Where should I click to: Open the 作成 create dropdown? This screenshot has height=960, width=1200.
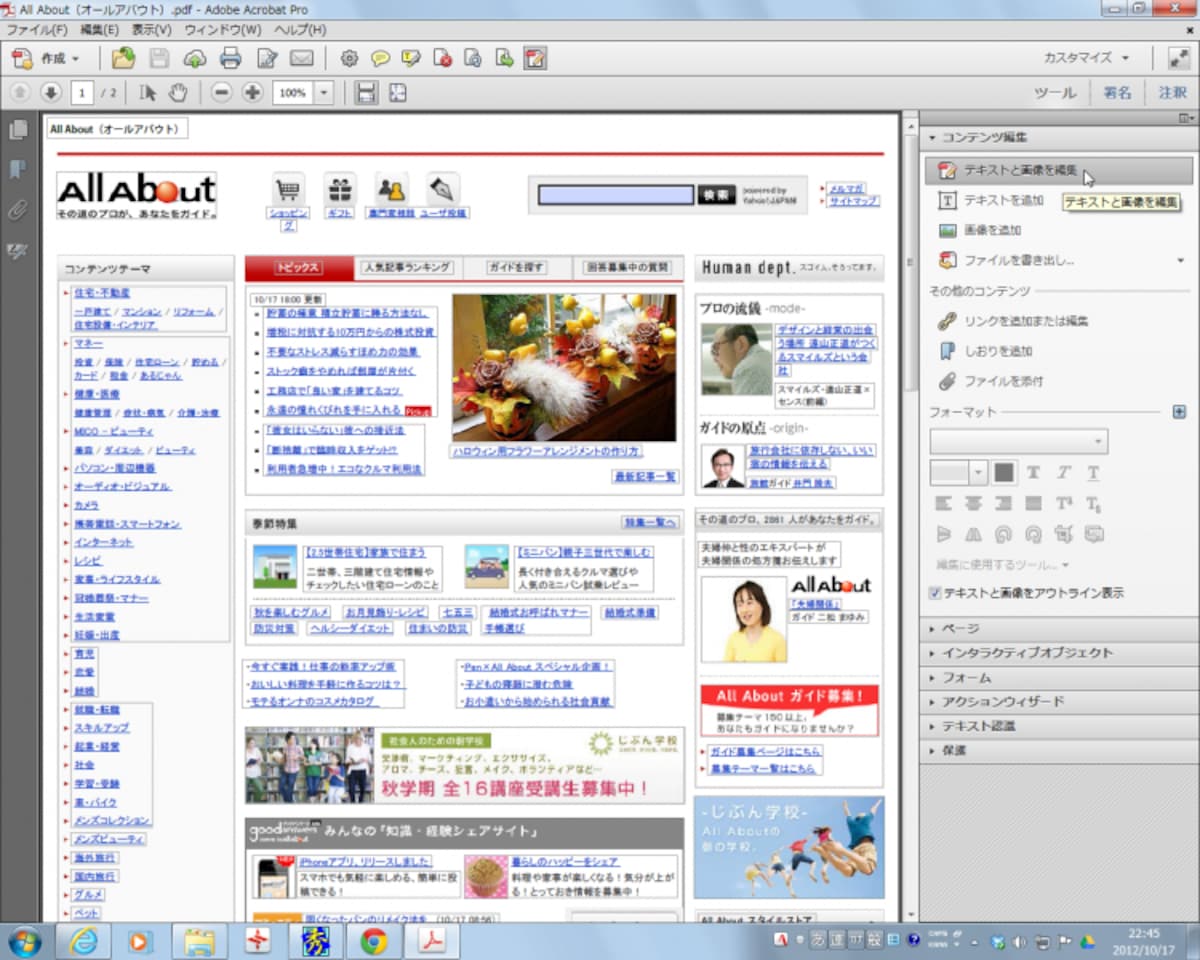pyautogui.click(x=46, y=58)
